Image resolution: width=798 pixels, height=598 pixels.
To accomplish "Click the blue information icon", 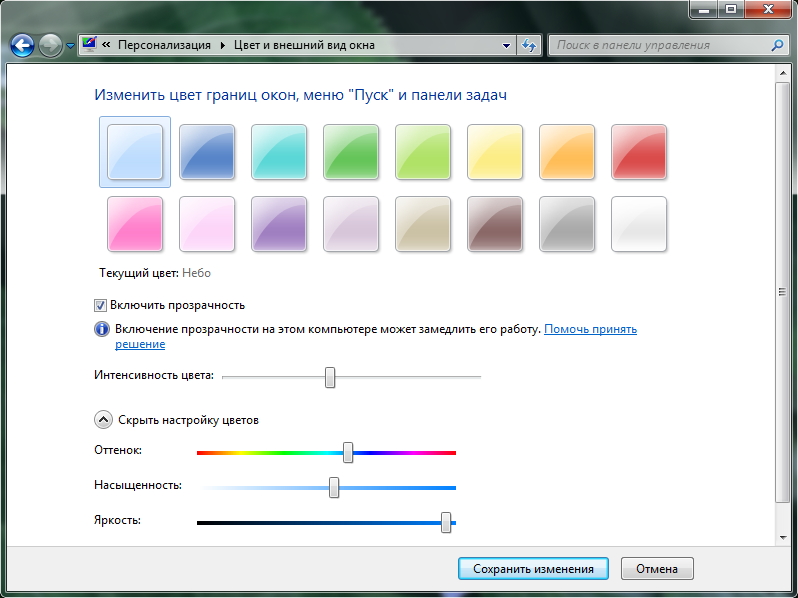I will click(x=102, y=329).
